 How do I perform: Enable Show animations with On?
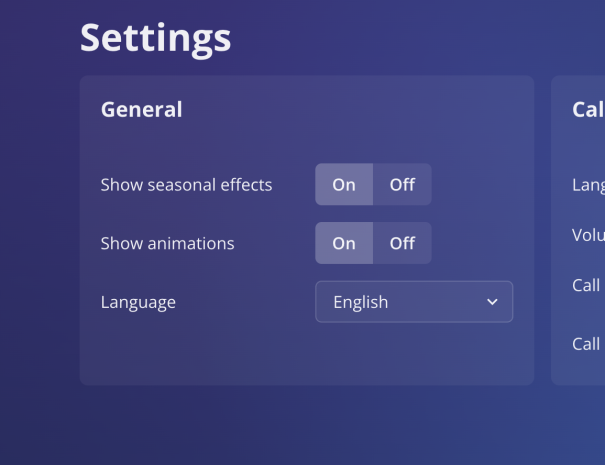click(x=344, y=243)
